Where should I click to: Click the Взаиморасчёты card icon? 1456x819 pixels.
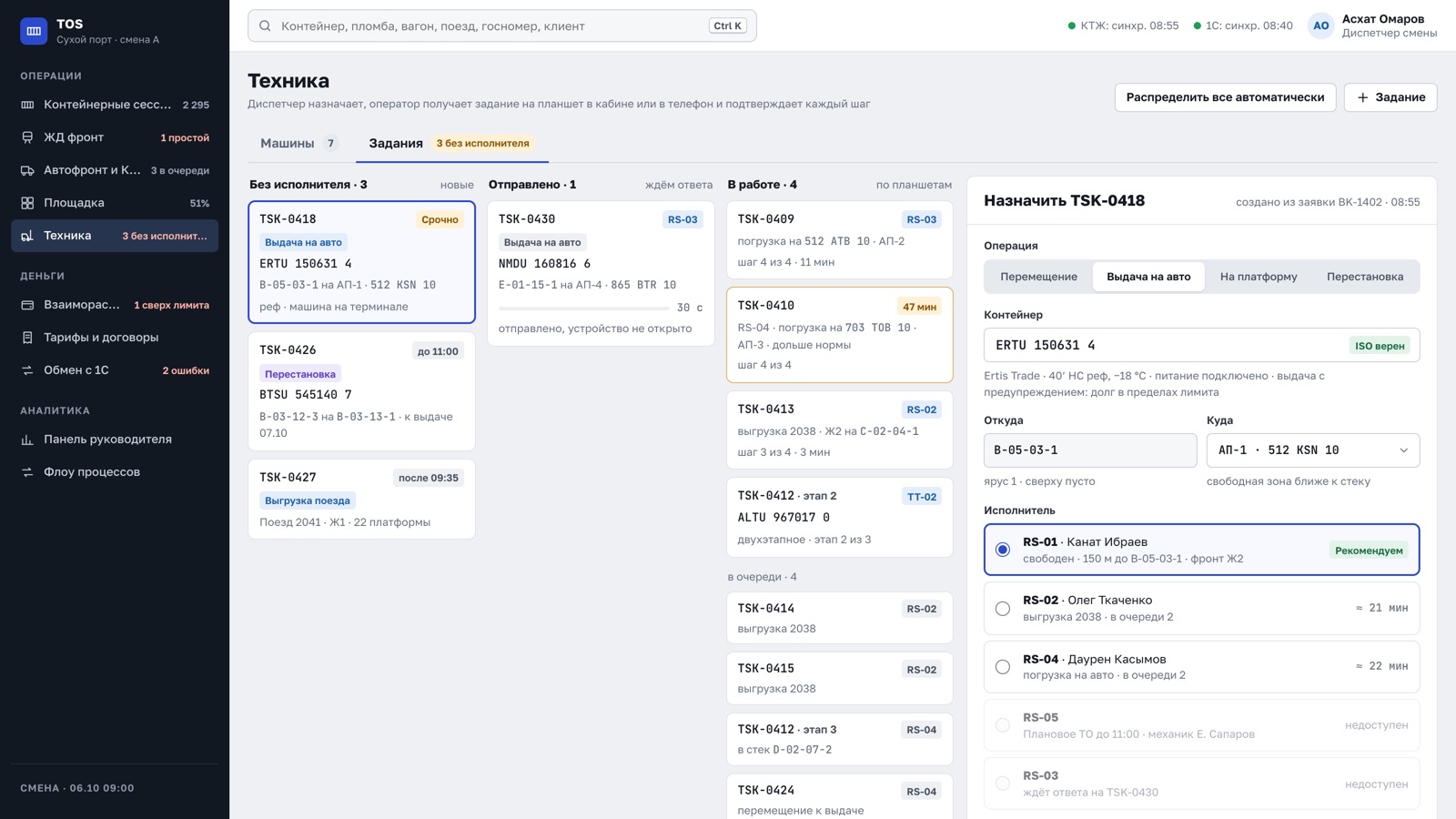[x=27, y=305]
